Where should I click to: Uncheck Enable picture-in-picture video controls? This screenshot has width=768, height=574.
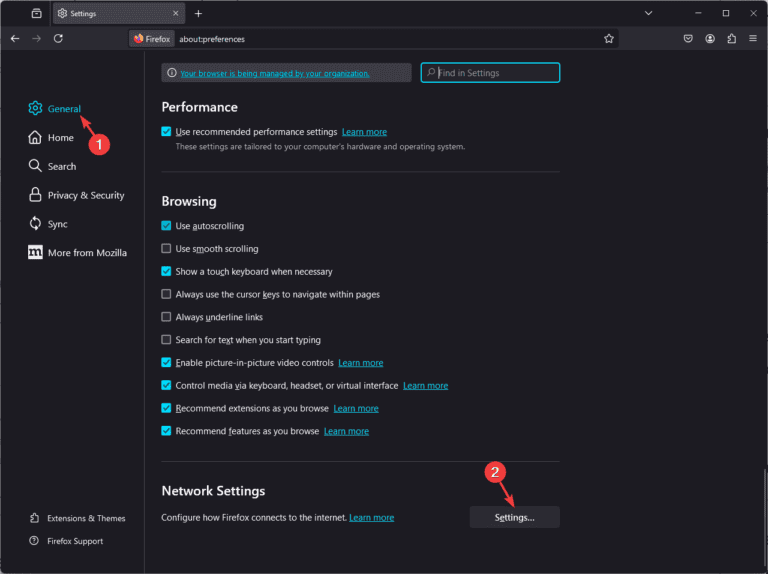(166, 362)
